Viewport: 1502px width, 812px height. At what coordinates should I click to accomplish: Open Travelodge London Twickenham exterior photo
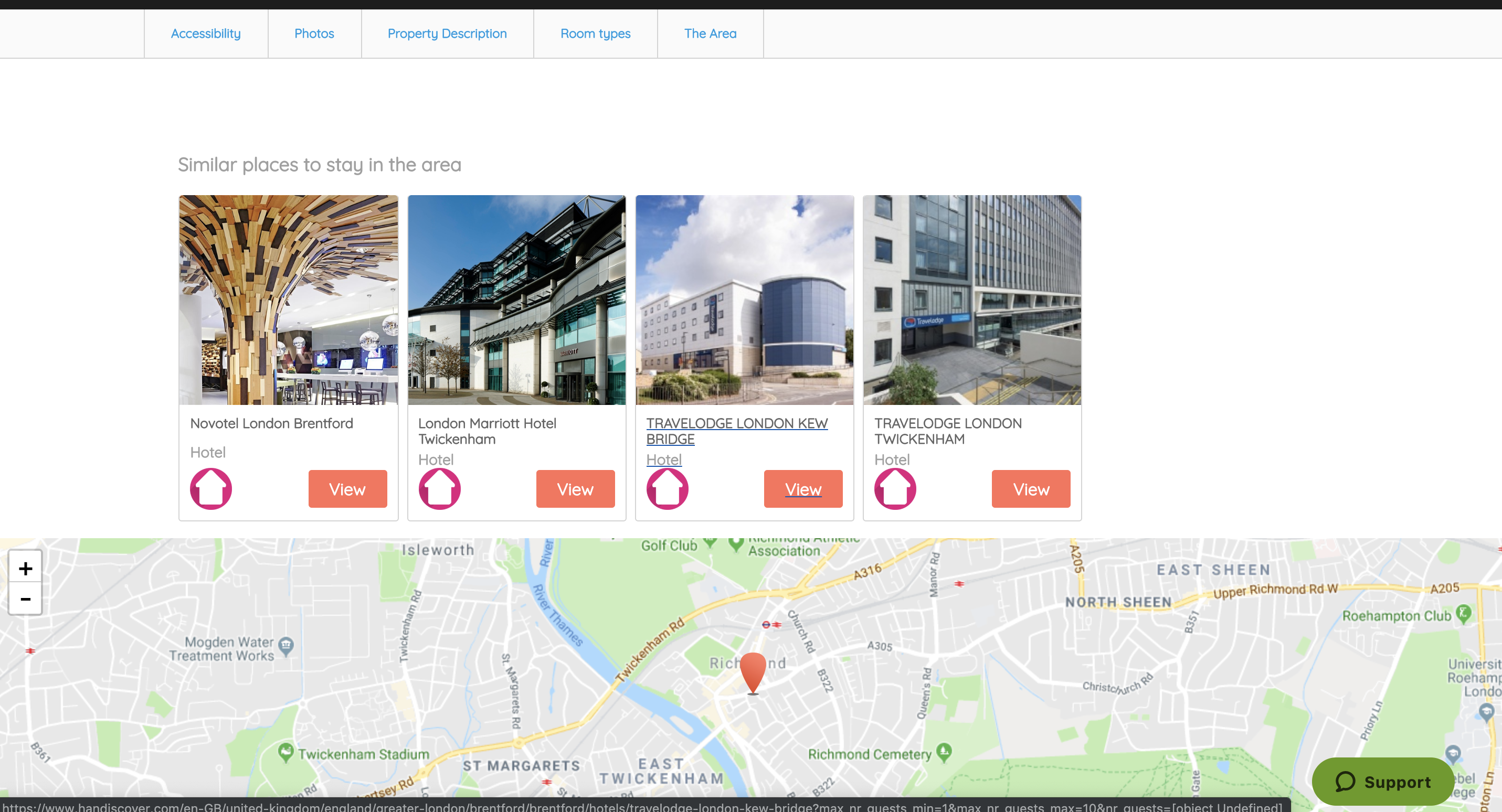pyautogui.click(x=972, y=300)
